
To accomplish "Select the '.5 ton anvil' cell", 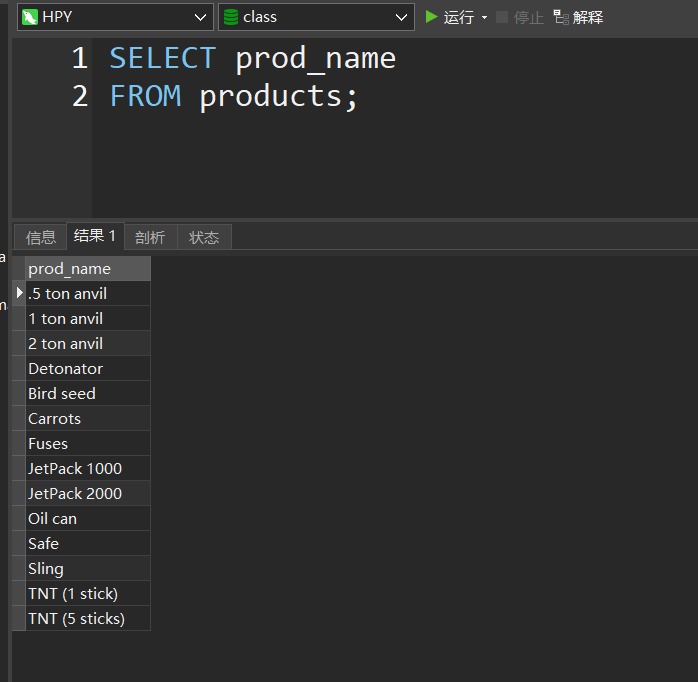I will pyautogui.click(x=88, y=293).
